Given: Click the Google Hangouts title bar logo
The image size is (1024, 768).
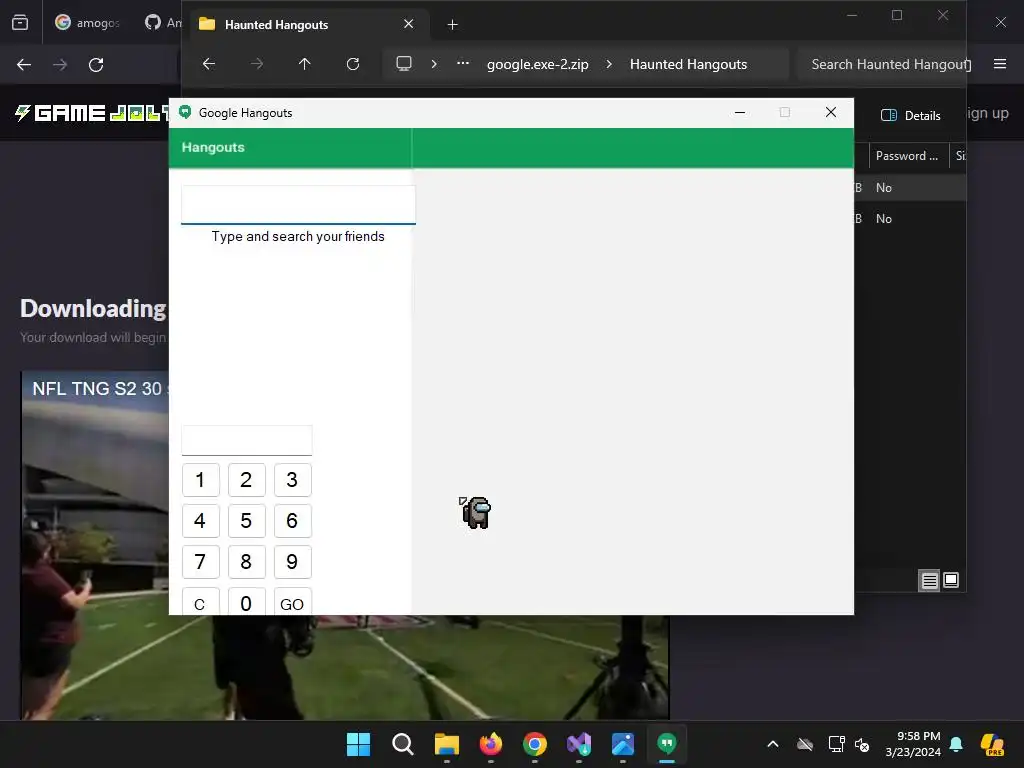Looking at the screenshot, I should click(185, 112).
